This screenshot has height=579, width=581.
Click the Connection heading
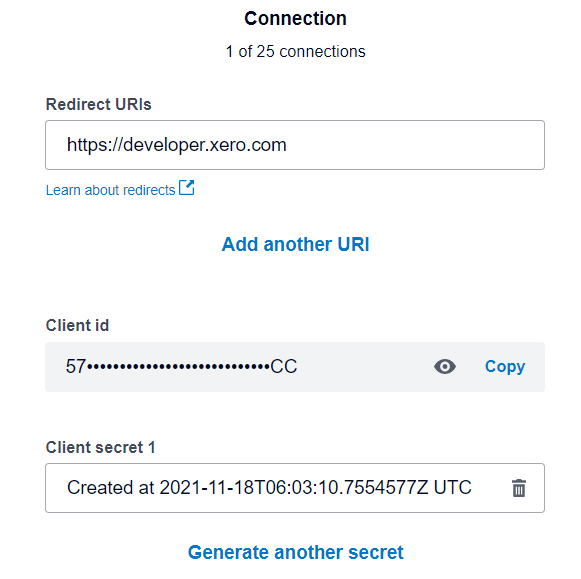295,19
